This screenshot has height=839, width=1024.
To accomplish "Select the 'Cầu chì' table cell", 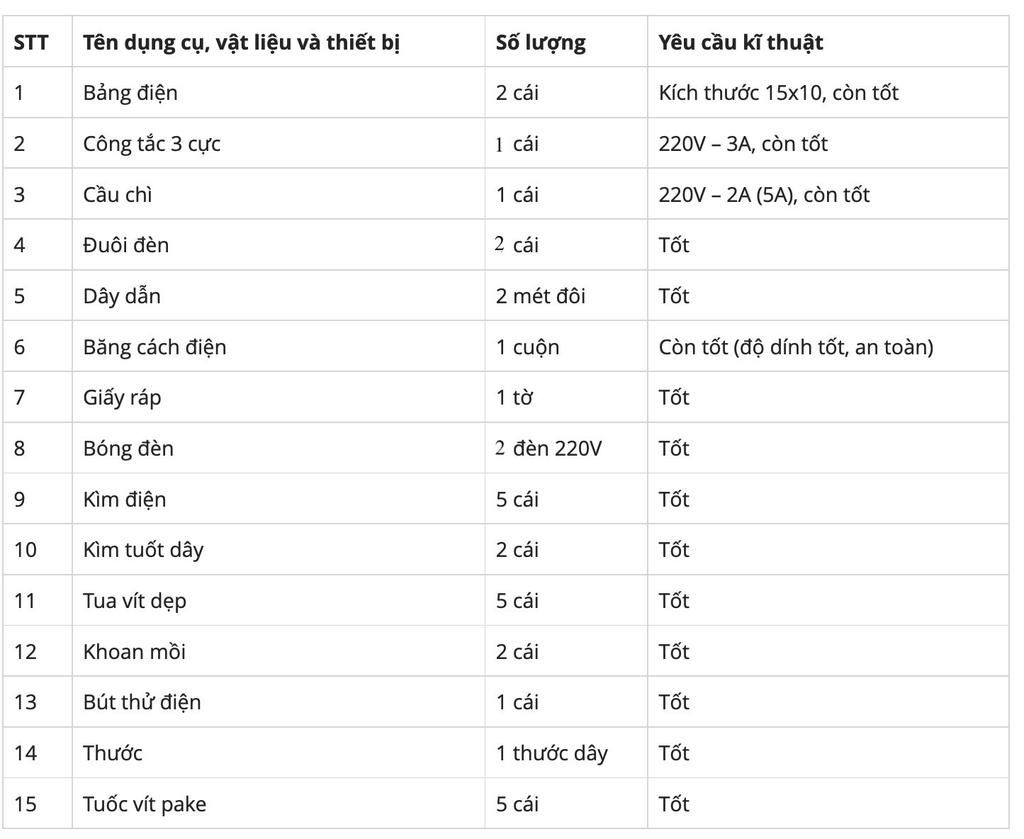I will click(x=118, y=195).
